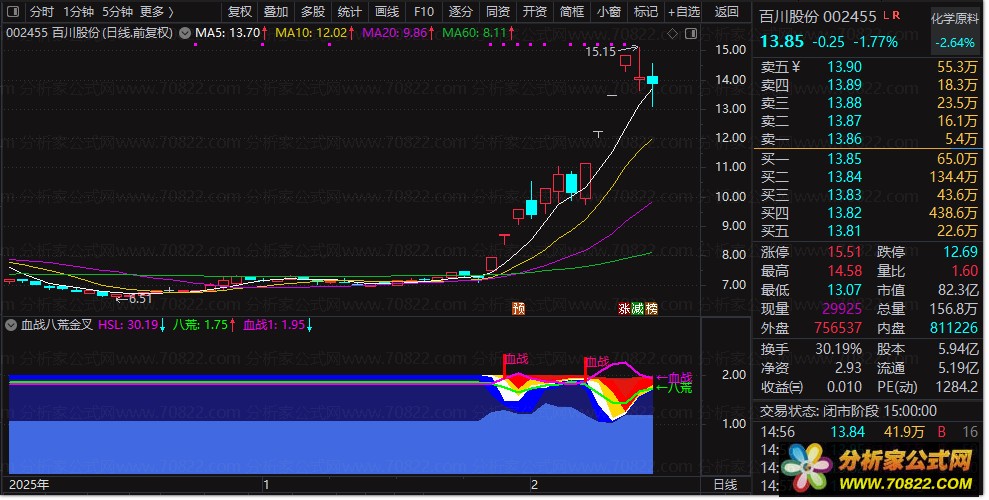Screen dimensions: 989x500
Task: Select the MA20 indicator label
Action: pos(397,32)
